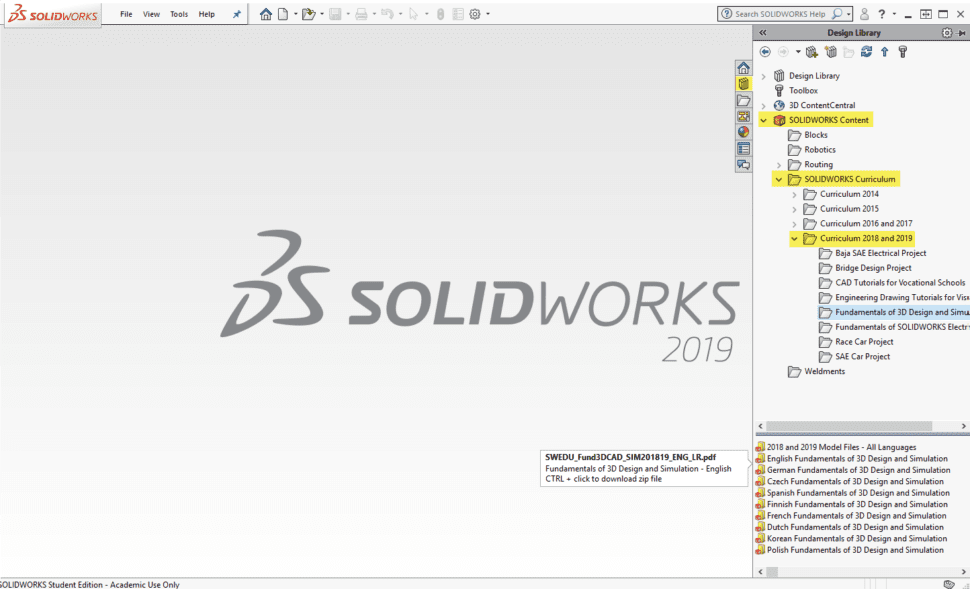Expand the Curriculum 2016 and 2017 folder
The height and width of the screenshot is (589, 970).
[x=794, y=225]
